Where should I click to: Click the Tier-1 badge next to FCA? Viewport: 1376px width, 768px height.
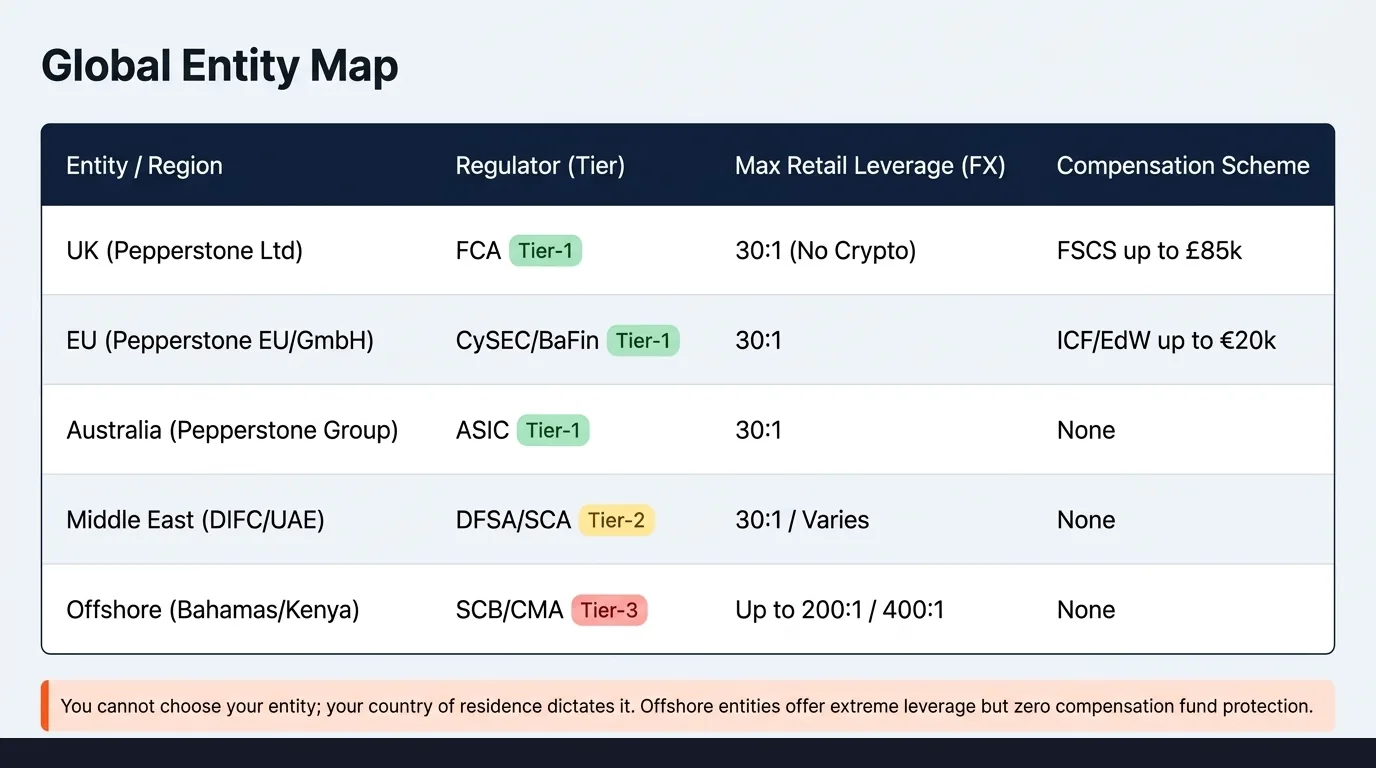coord(545,250)
